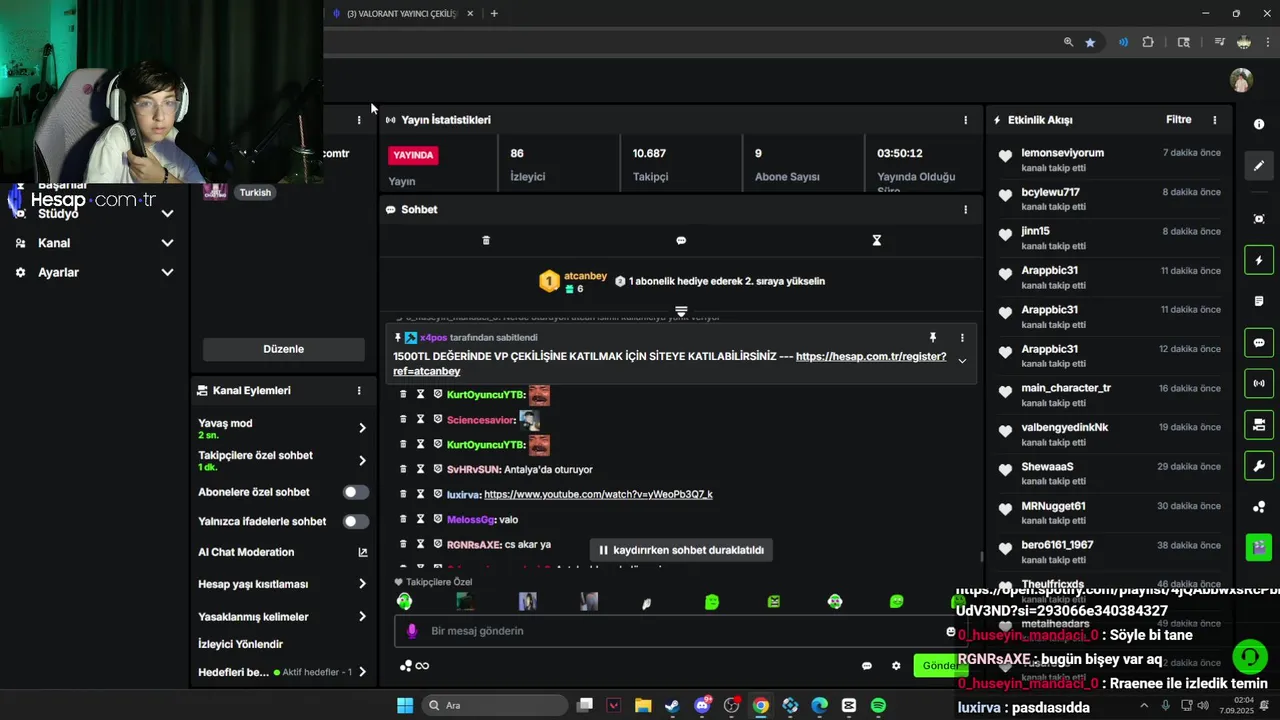This screenshot has height=720, width=1280.
Task: Open the layout panel icon in right sidebar
Action: tap(1259, 425)
